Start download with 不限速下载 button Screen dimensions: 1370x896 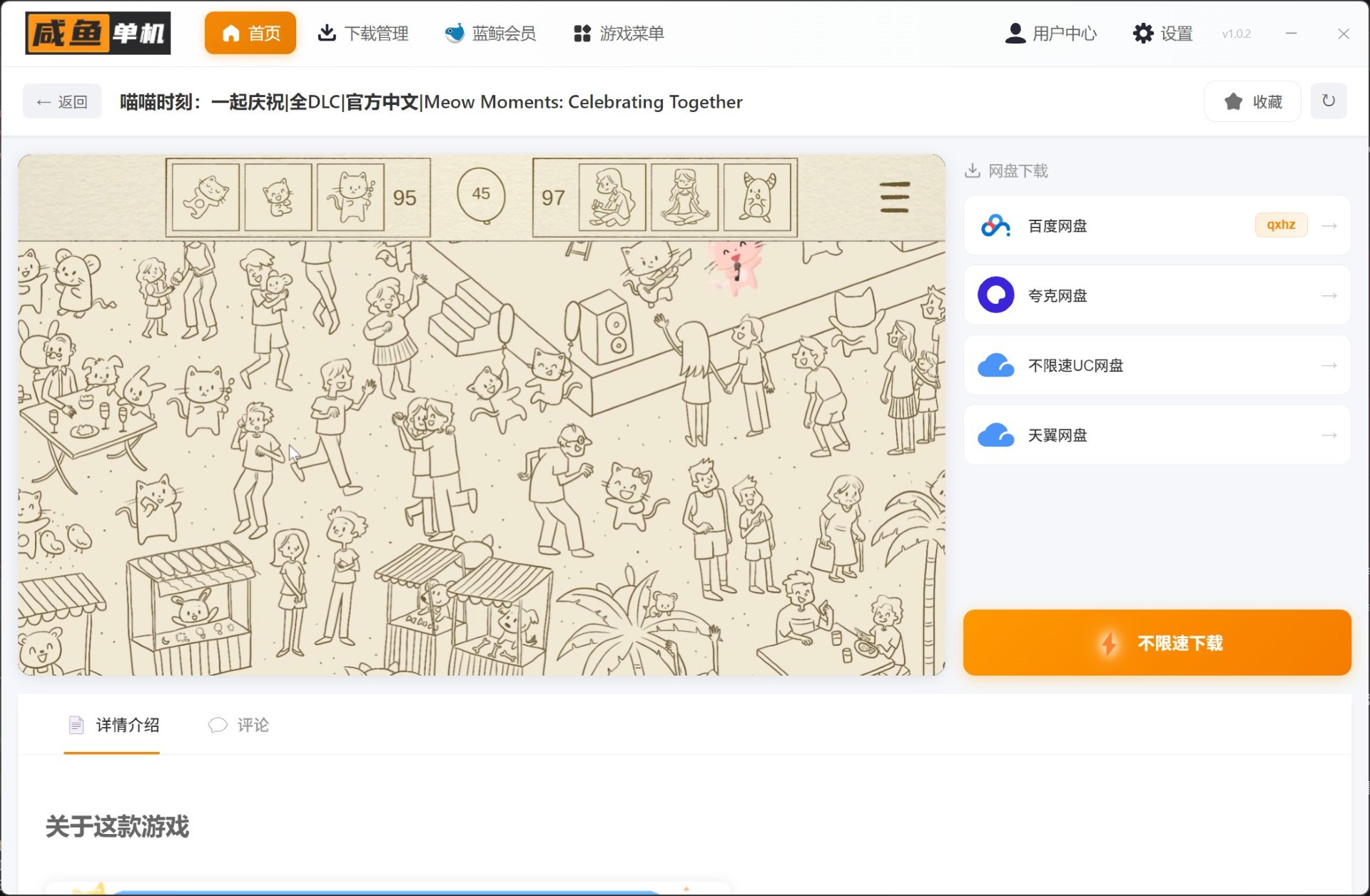coord(1156,642)
